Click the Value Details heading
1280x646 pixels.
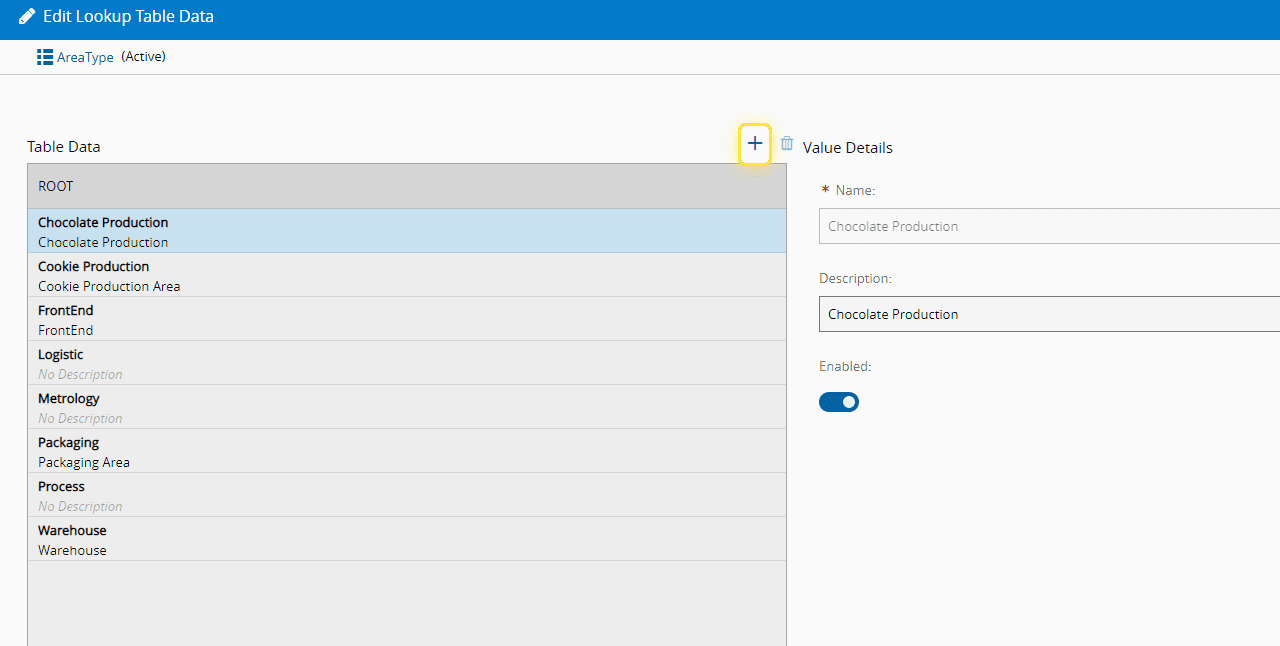click(848, 148)
